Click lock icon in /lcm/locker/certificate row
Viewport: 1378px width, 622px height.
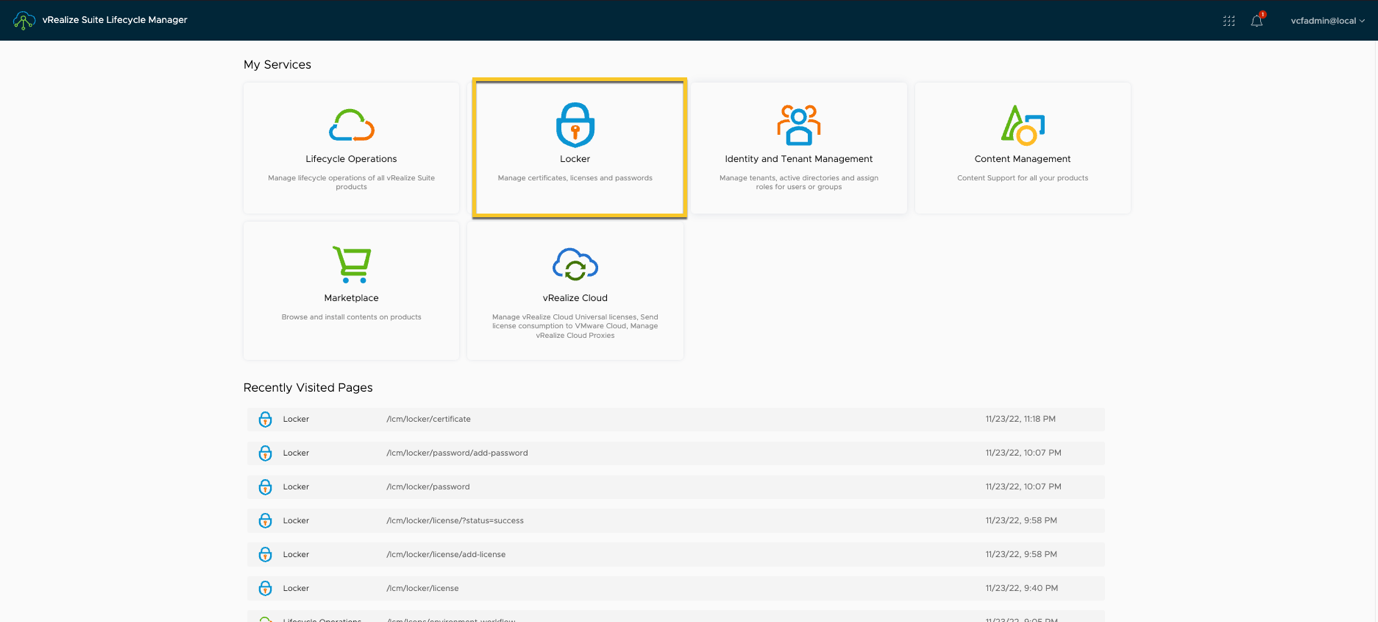point(265,419)
